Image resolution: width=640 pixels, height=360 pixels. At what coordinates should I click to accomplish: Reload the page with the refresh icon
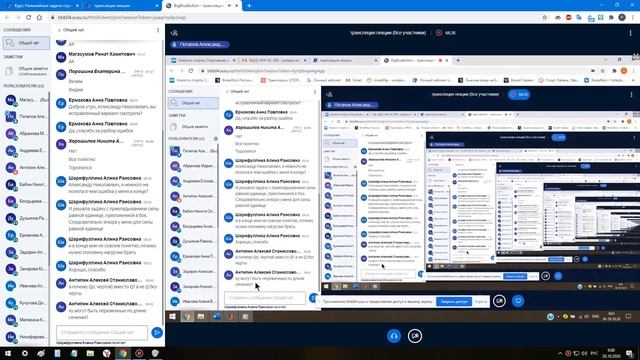[29, 18]
